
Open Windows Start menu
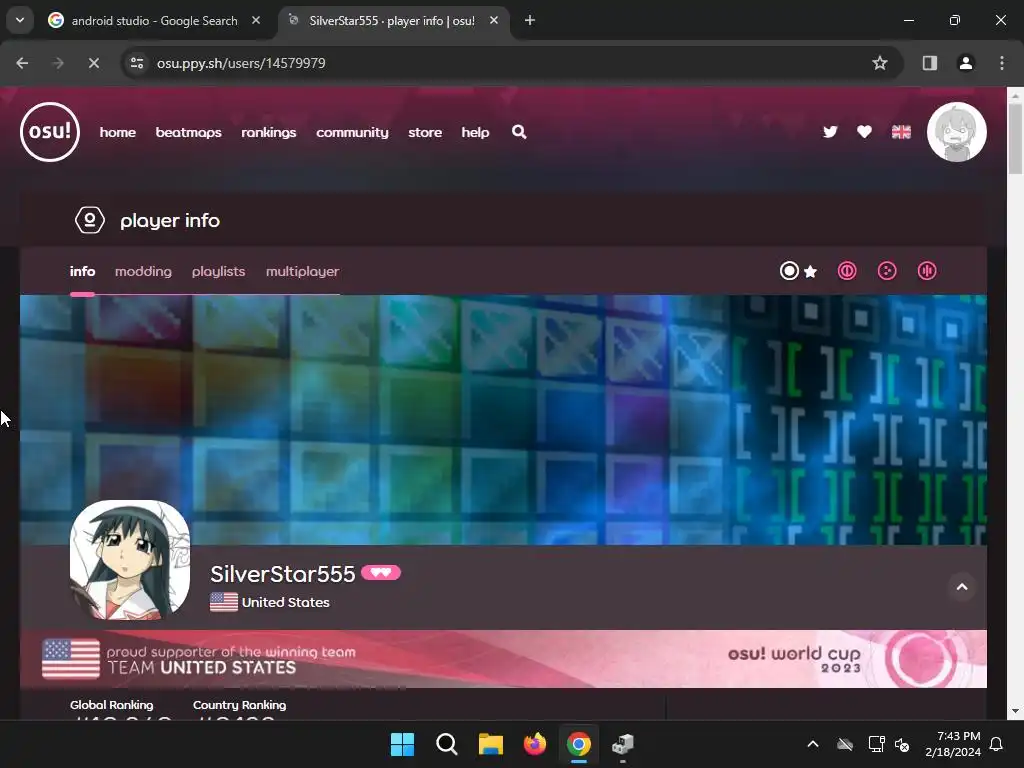[x=402, y=744]
